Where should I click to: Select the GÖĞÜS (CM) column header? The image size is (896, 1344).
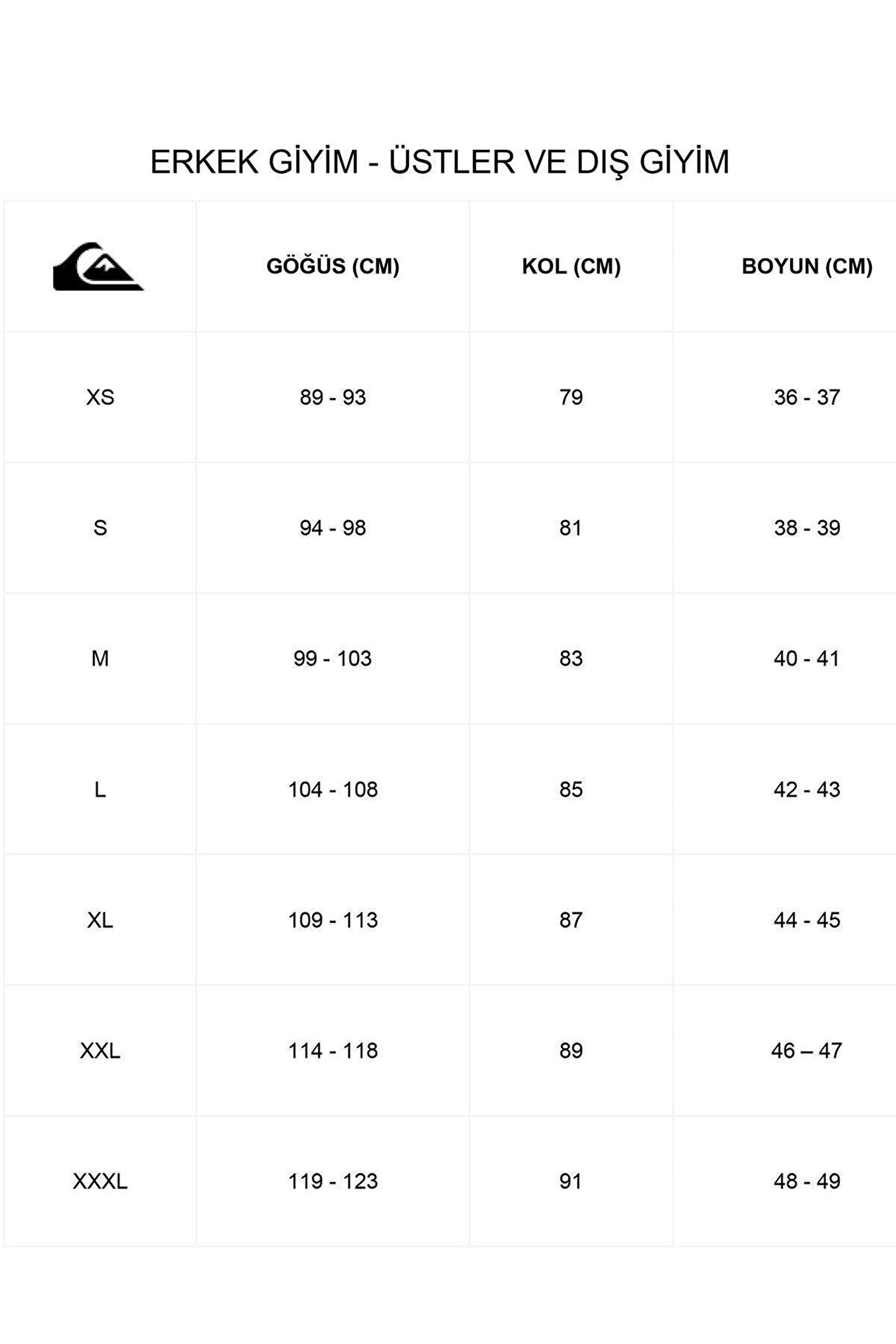333,266
